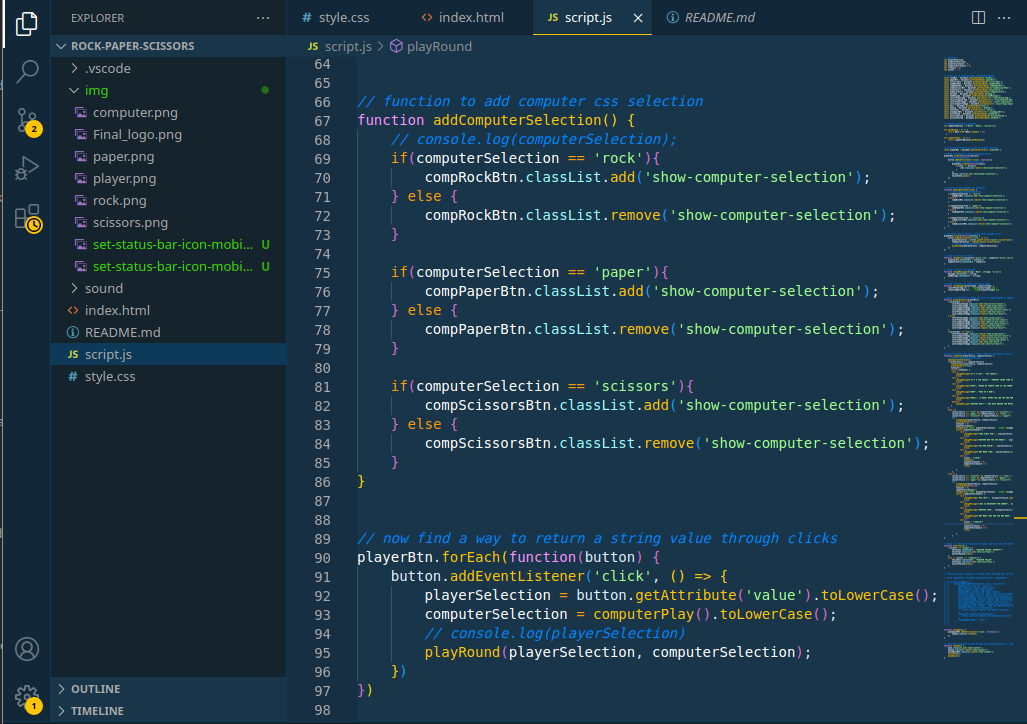Open editor more actions ellipsis
The image size is (1027, 724).
point(1003,18)
